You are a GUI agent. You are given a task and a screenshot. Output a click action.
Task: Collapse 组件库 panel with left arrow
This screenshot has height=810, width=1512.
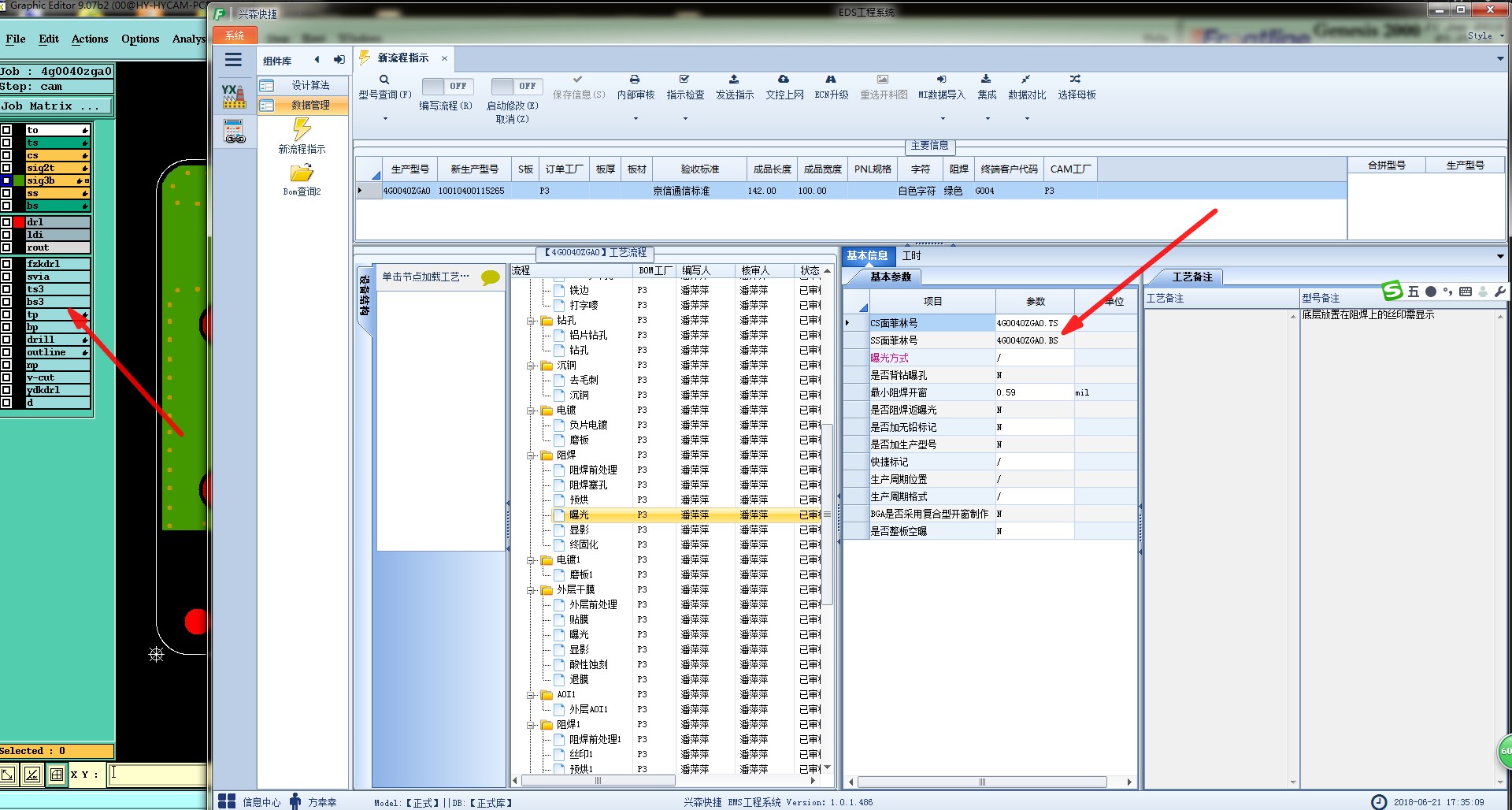click(317, 60)
